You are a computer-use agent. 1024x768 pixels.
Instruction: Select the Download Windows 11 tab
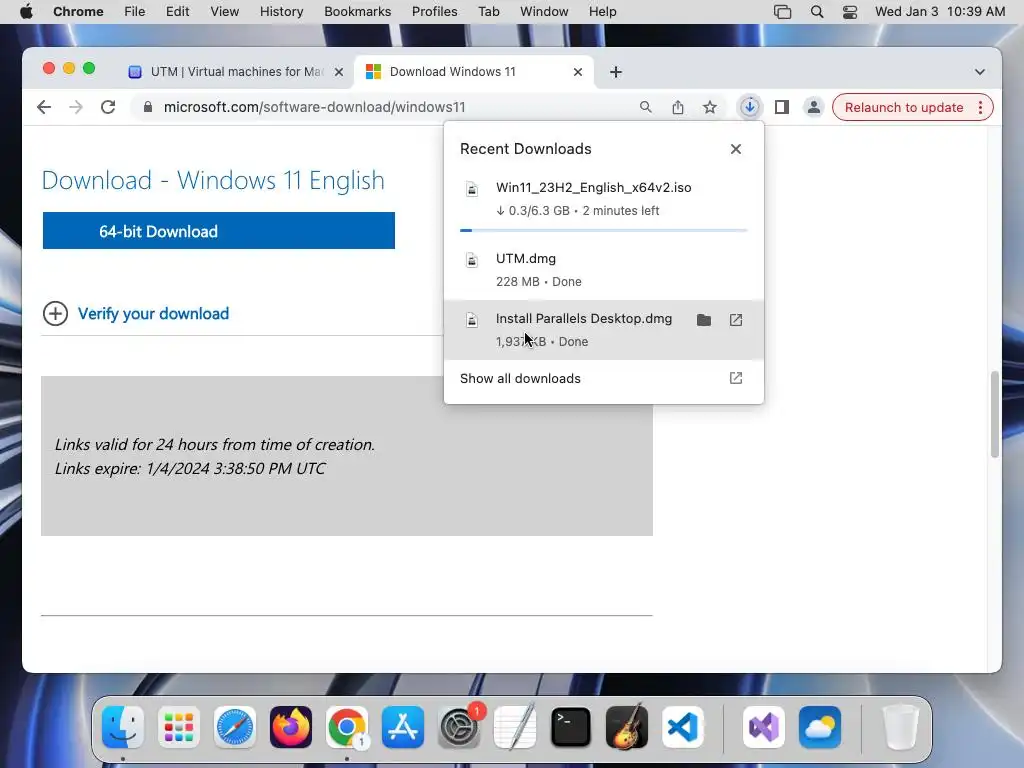(x=473, y=72)
